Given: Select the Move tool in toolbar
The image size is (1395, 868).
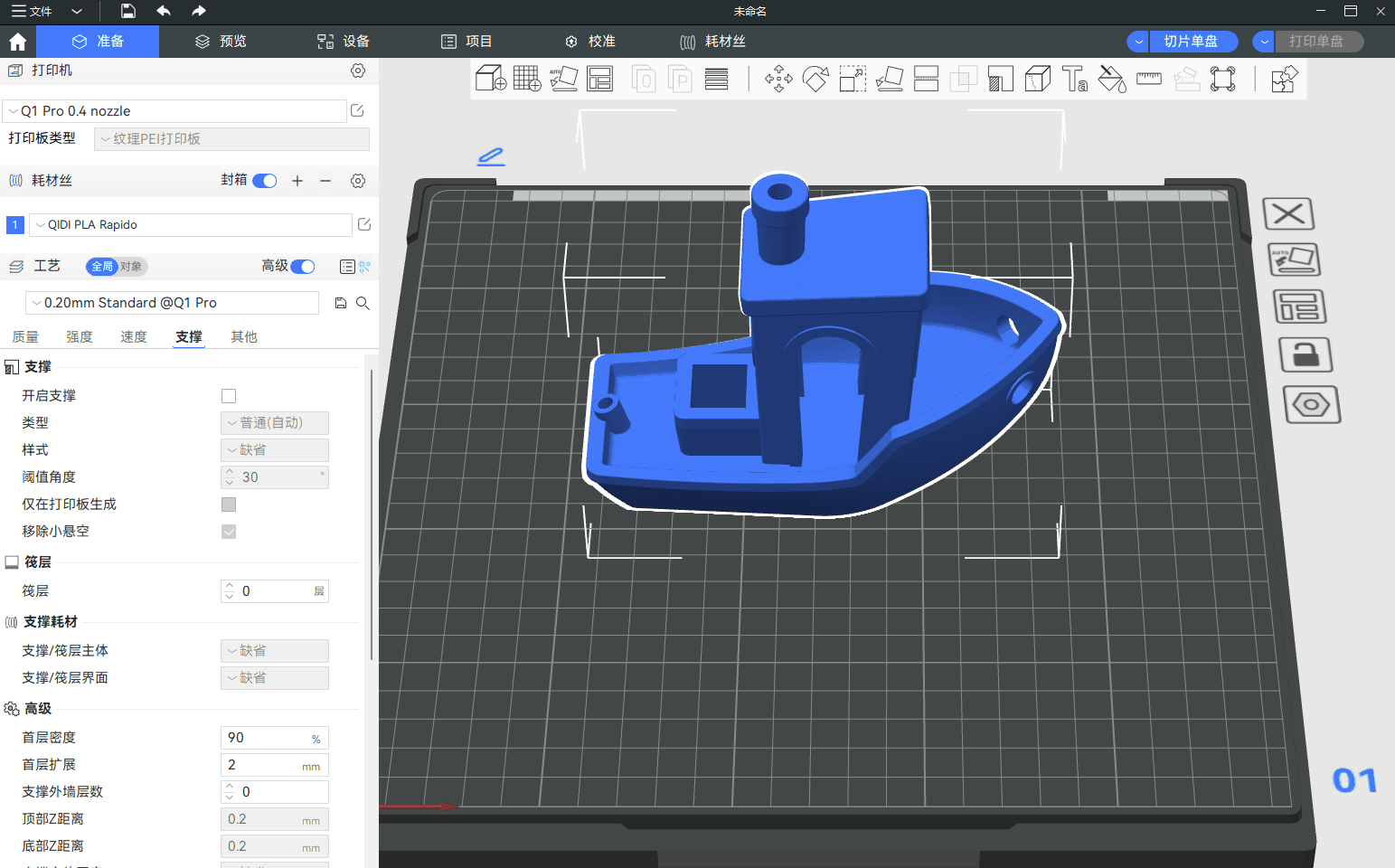Looking at the screenshot, I should (778, 79).
